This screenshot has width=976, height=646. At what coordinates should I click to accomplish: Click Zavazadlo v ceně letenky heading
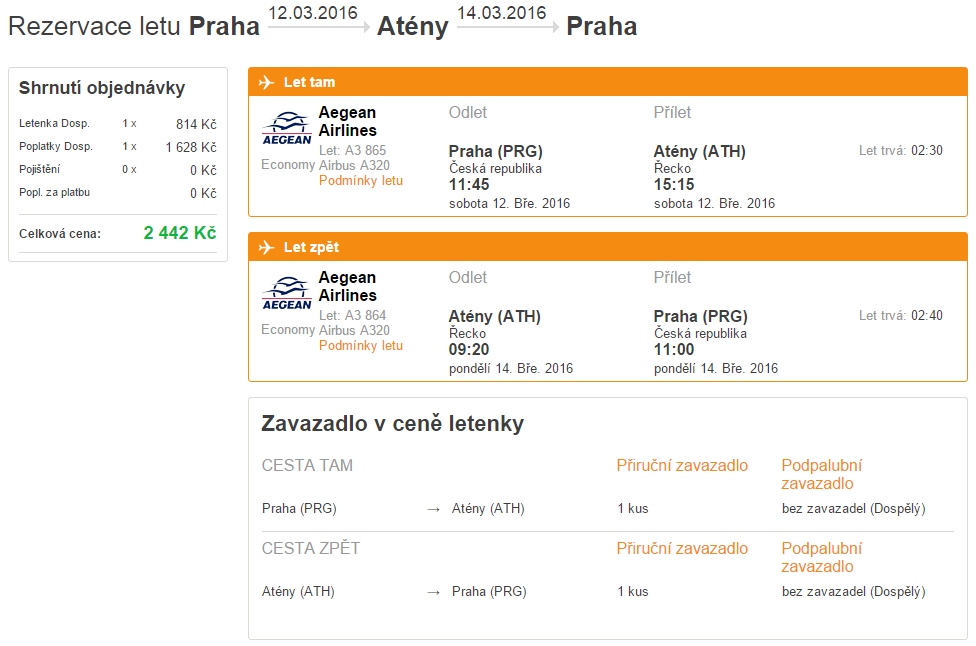tap(393, 423)
